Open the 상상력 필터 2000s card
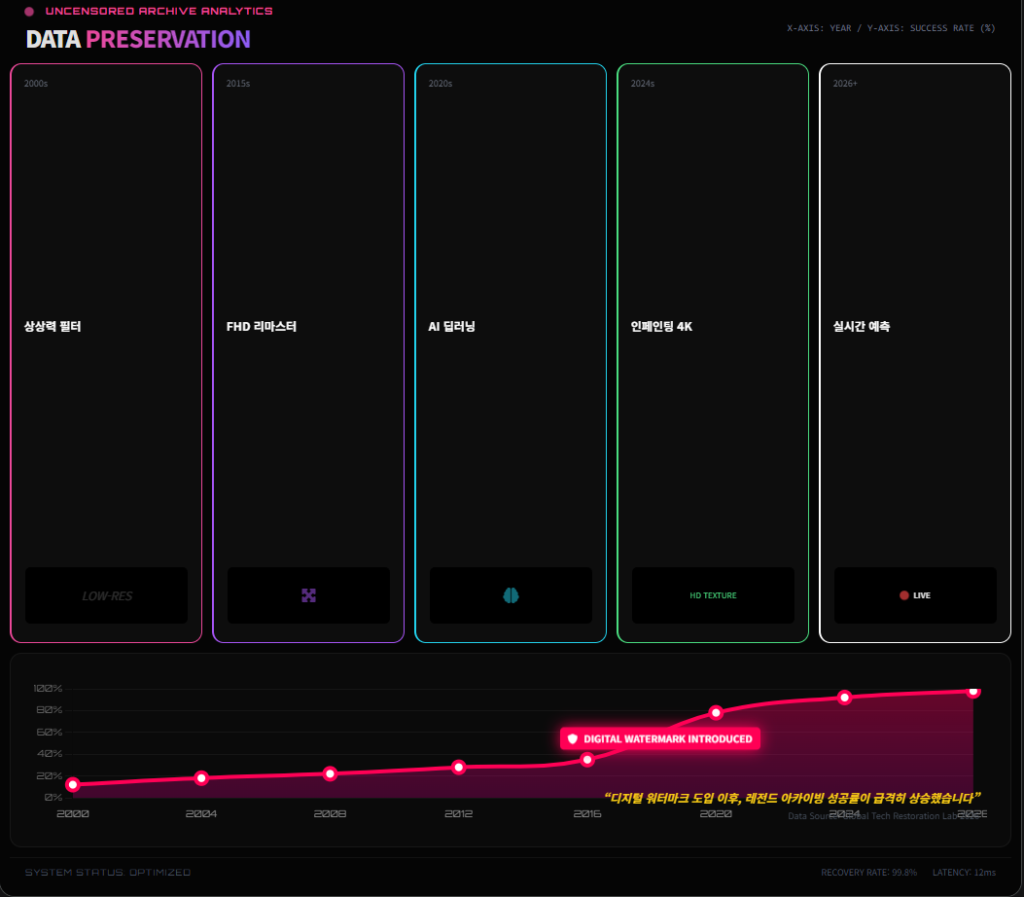 [106, 352]
